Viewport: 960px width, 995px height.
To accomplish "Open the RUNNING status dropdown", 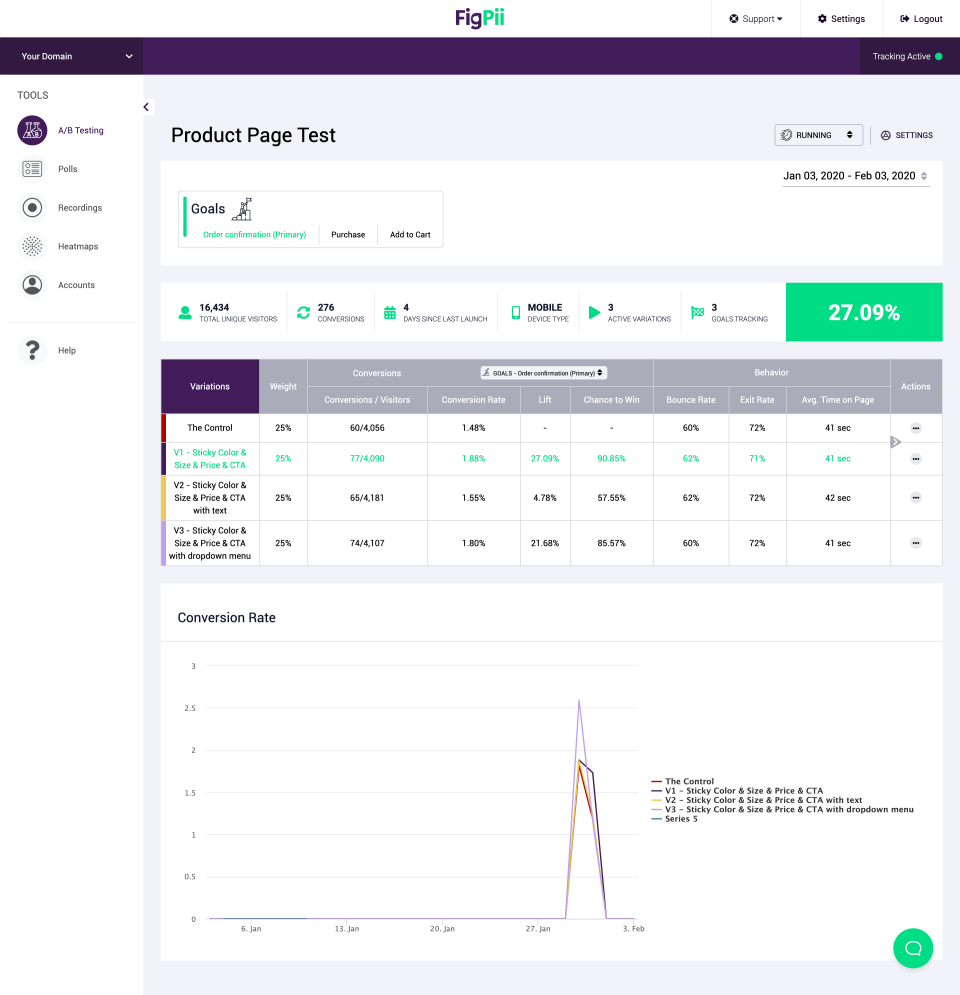I will pyautogui.click(x=818, y=135).
